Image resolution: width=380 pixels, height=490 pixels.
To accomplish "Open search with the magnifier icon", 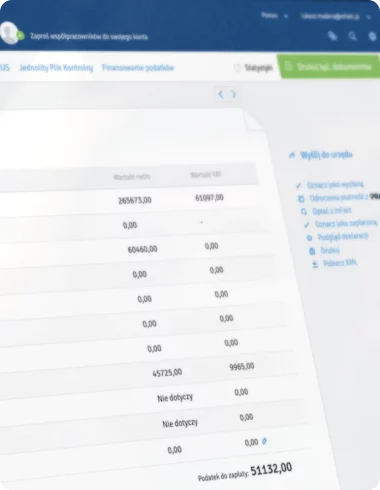I will point(352,36).
